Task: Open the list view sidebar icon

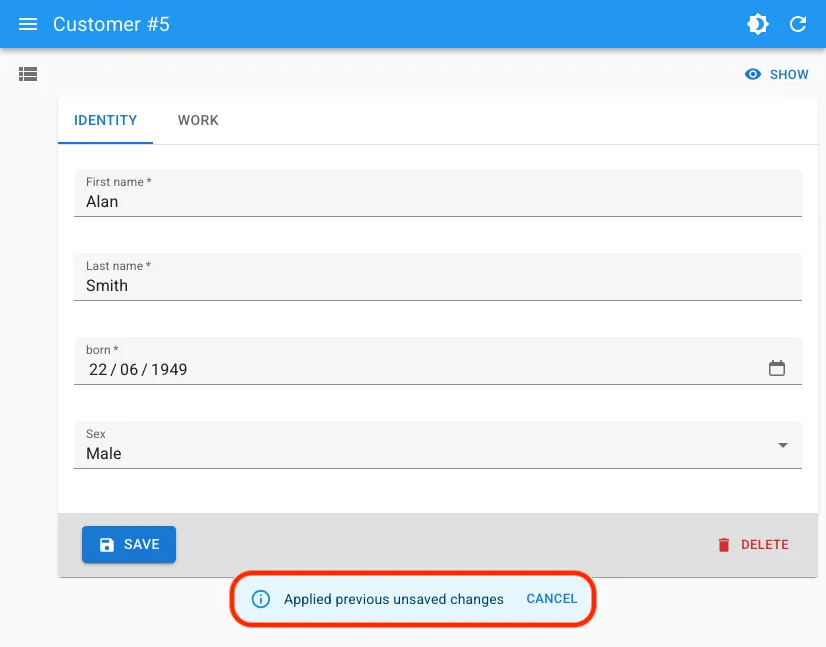Action: 28,73
